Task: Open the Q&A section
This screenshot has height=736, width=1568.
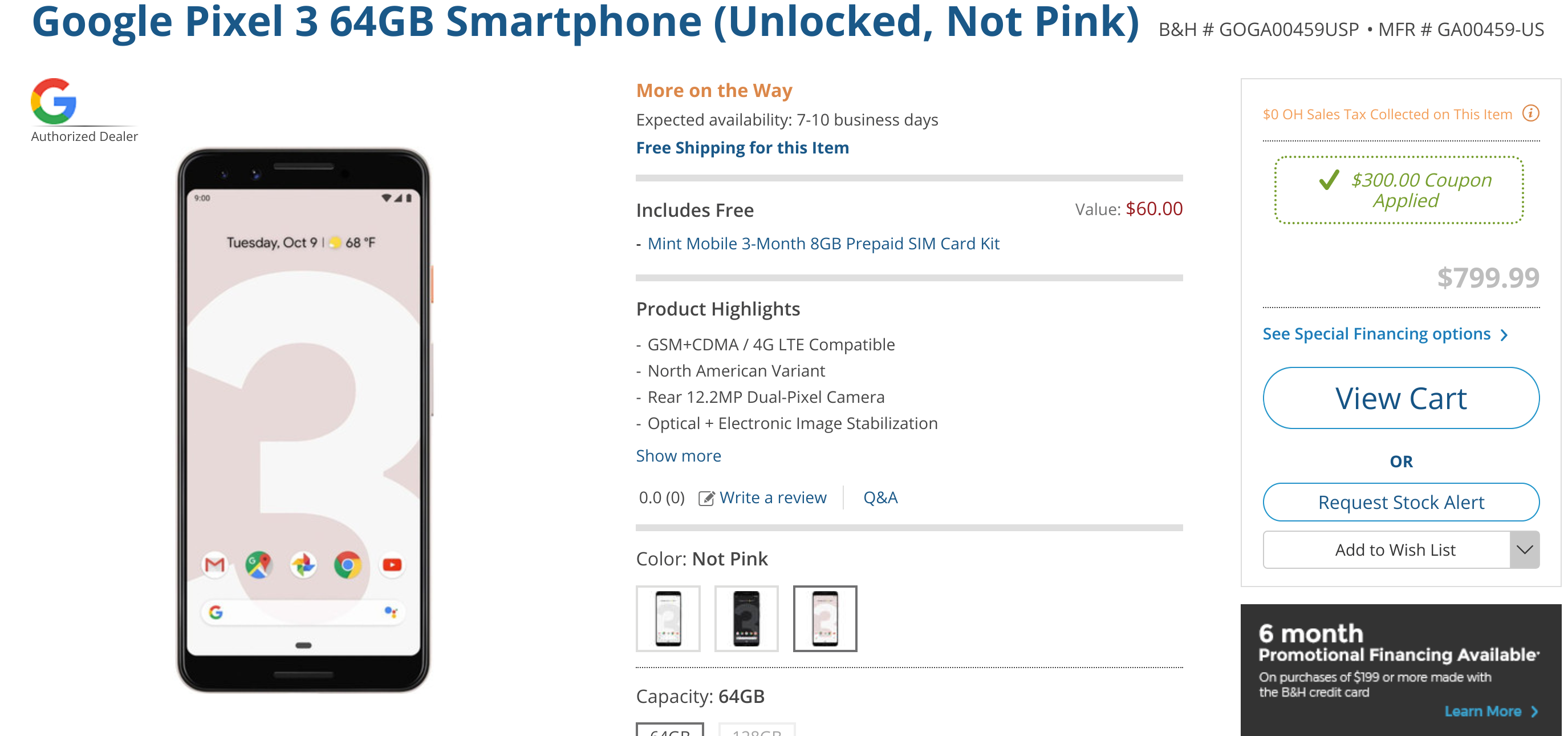Action: point(880,497)
